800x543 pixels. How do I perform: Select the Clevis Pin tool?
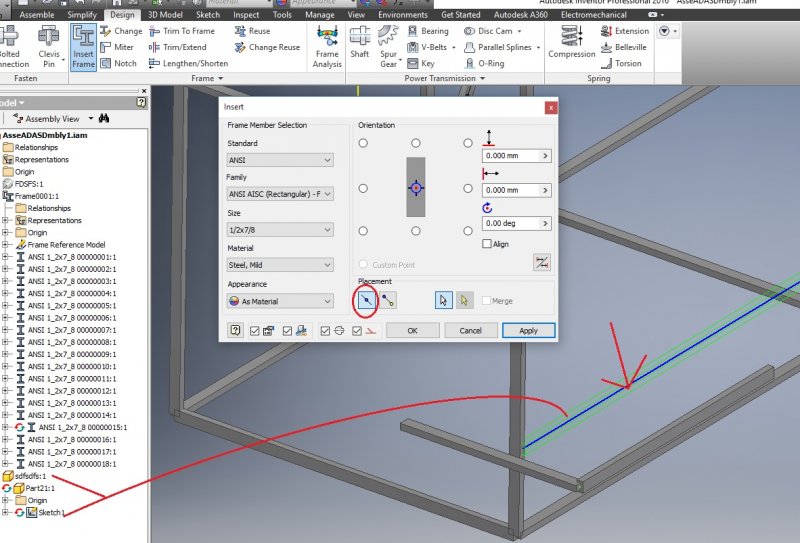point(49,47)
